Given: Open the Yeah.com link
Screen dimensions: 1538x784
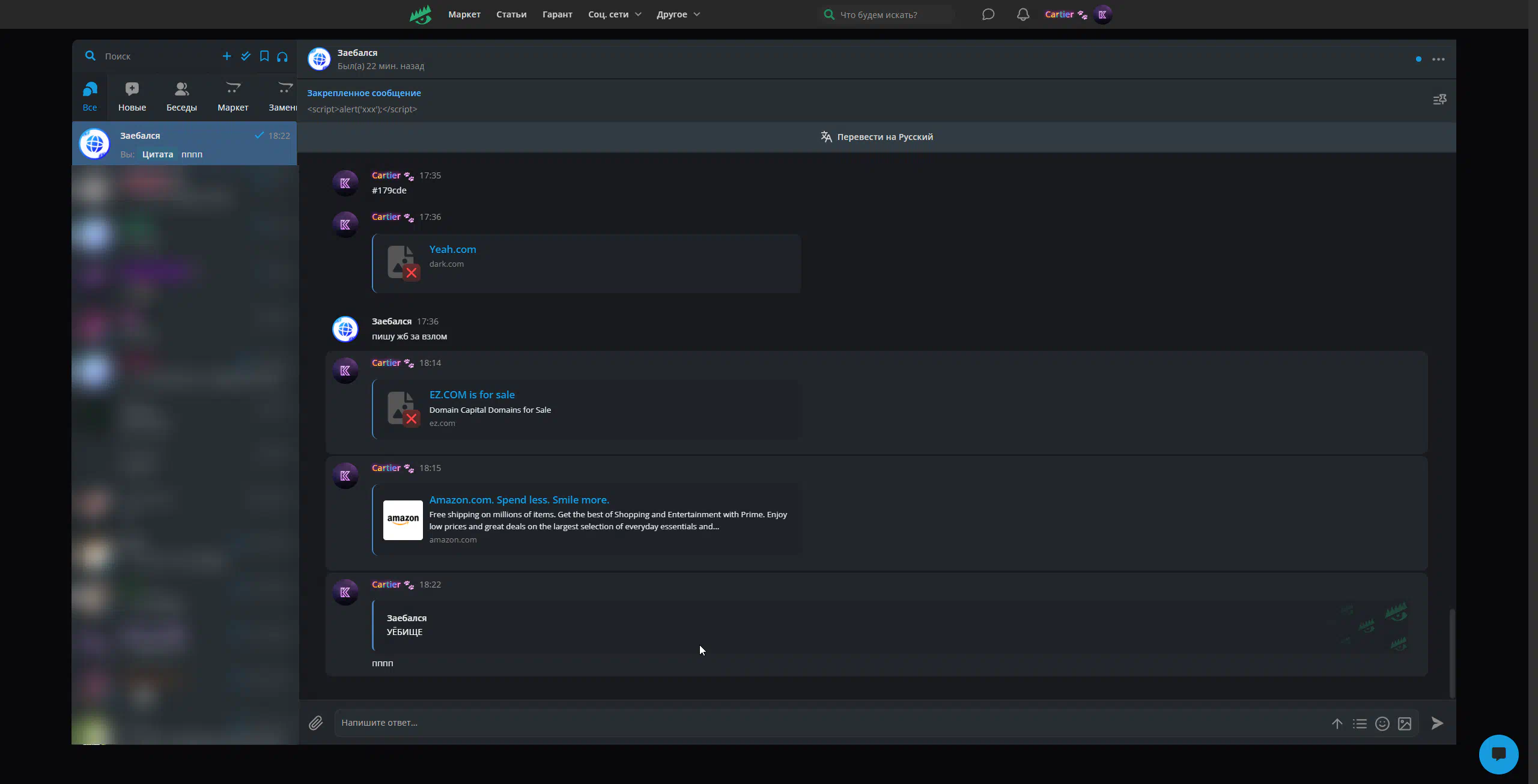Looking at the screenshot, I should [452, 249].
